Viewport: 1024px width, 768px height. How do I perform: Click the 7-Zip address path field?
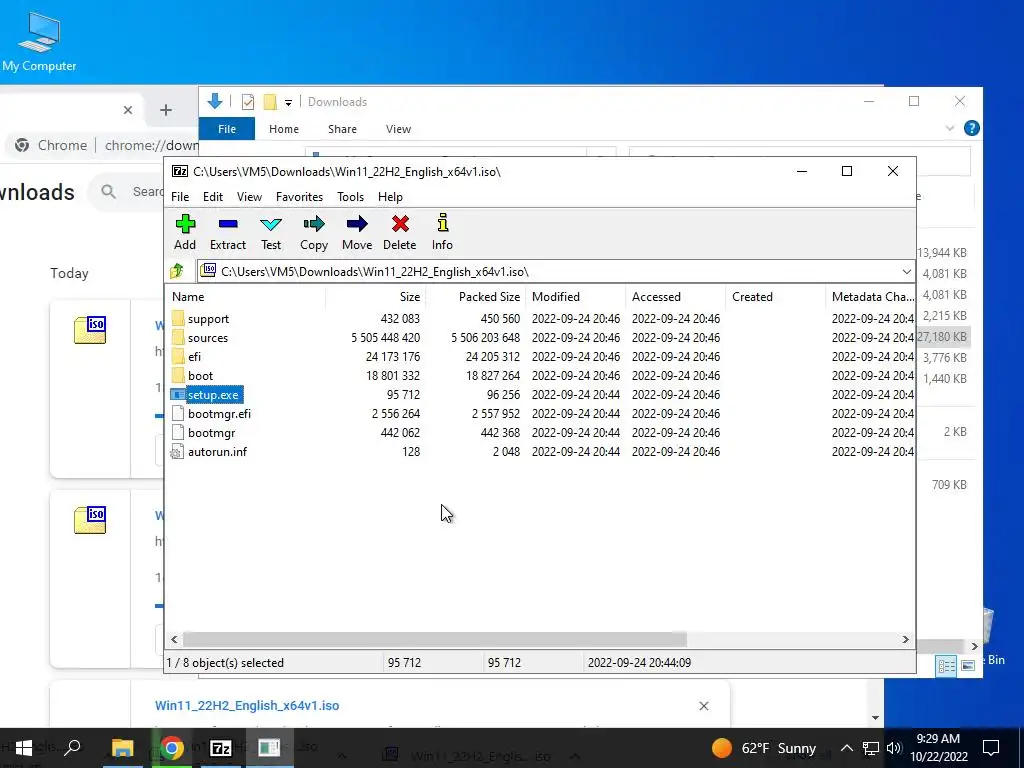click(x=557, y=272)
